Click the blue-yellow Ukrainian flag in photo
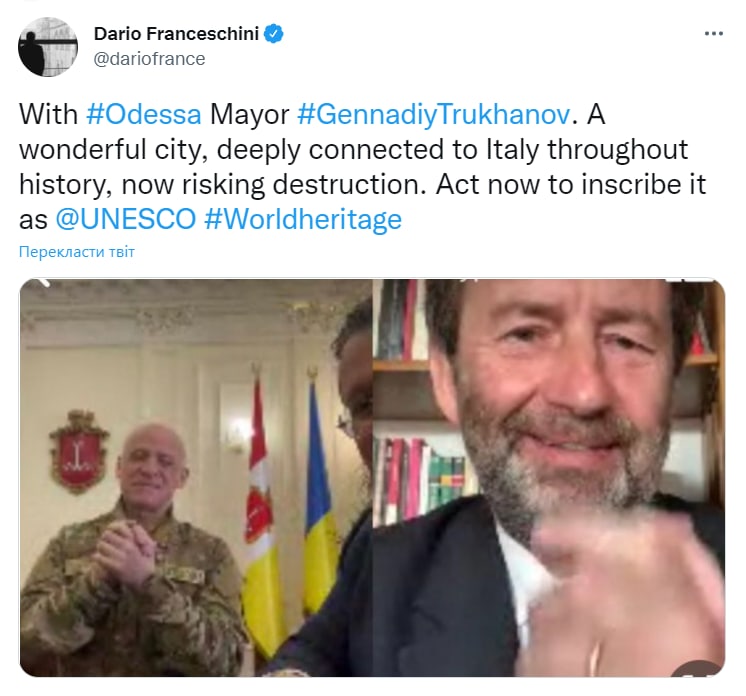The image size is (746, 696). click(x=316, y=495)
